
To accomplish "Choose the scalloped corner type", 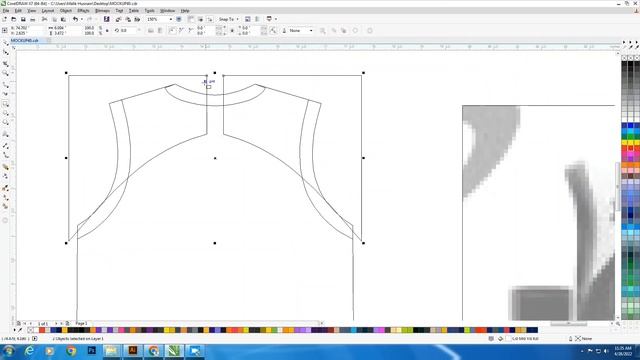I will 181,31.
